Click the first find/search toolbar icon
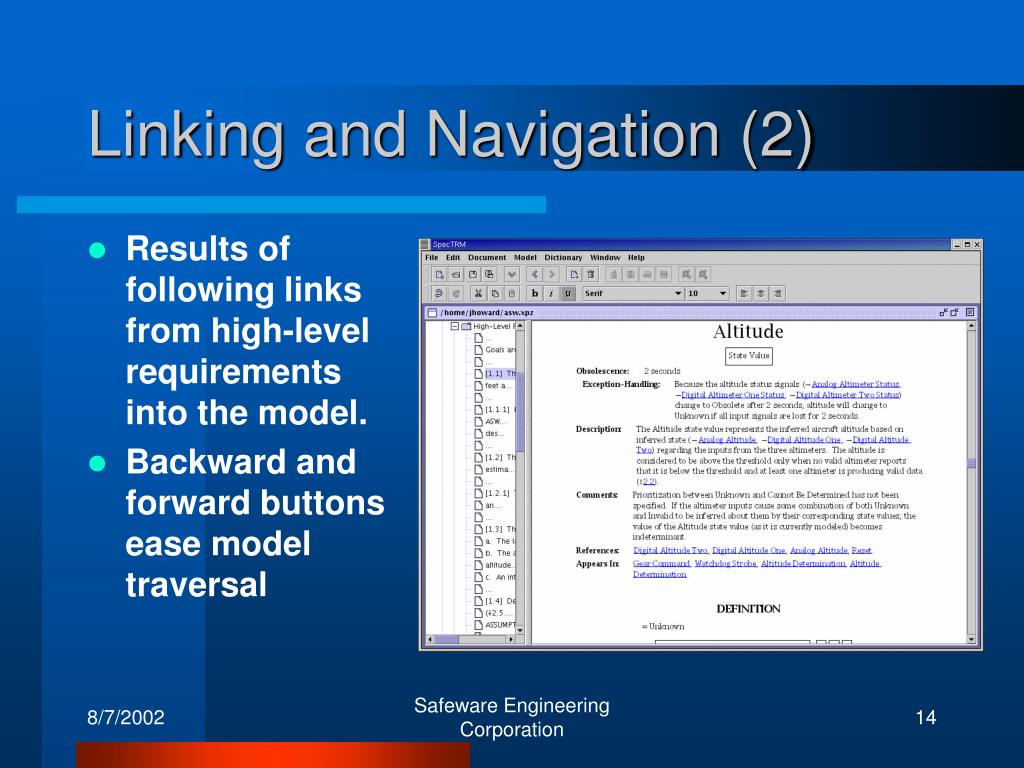 coord(686,275)
